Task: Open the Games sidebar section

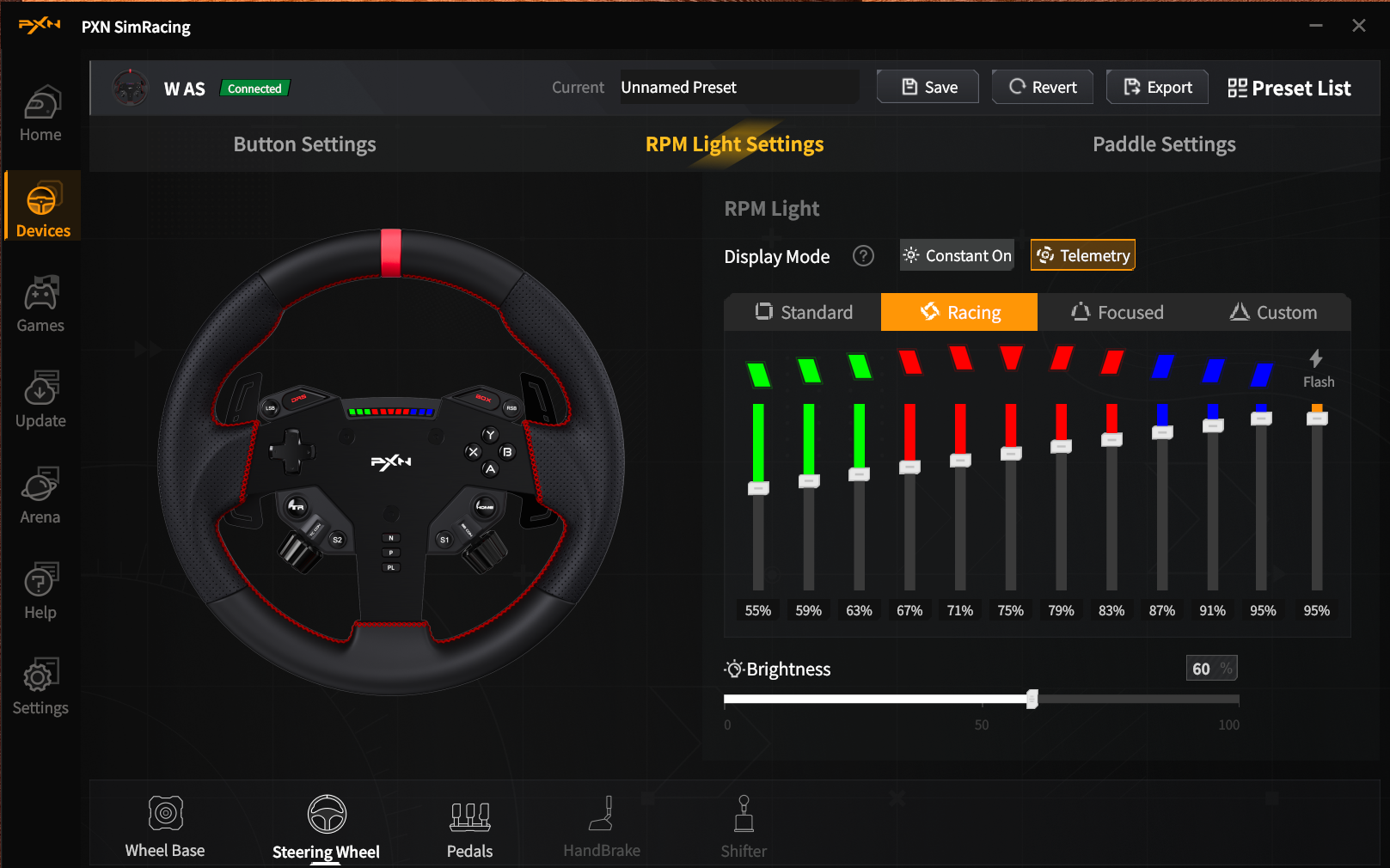Action: [40, 304]
